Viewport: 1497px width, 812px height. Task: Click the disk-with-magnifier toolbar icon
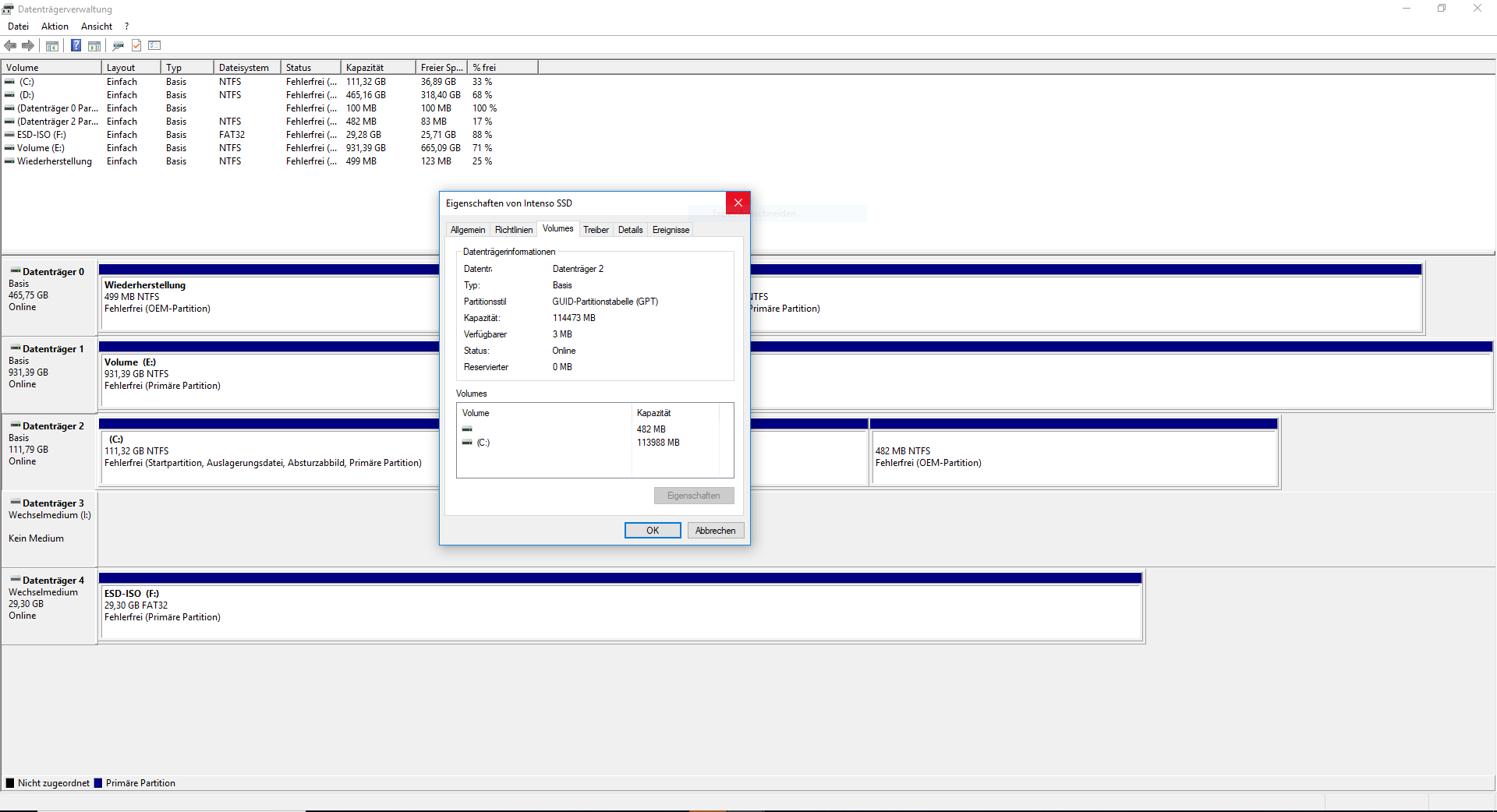(x=119, y=45)
